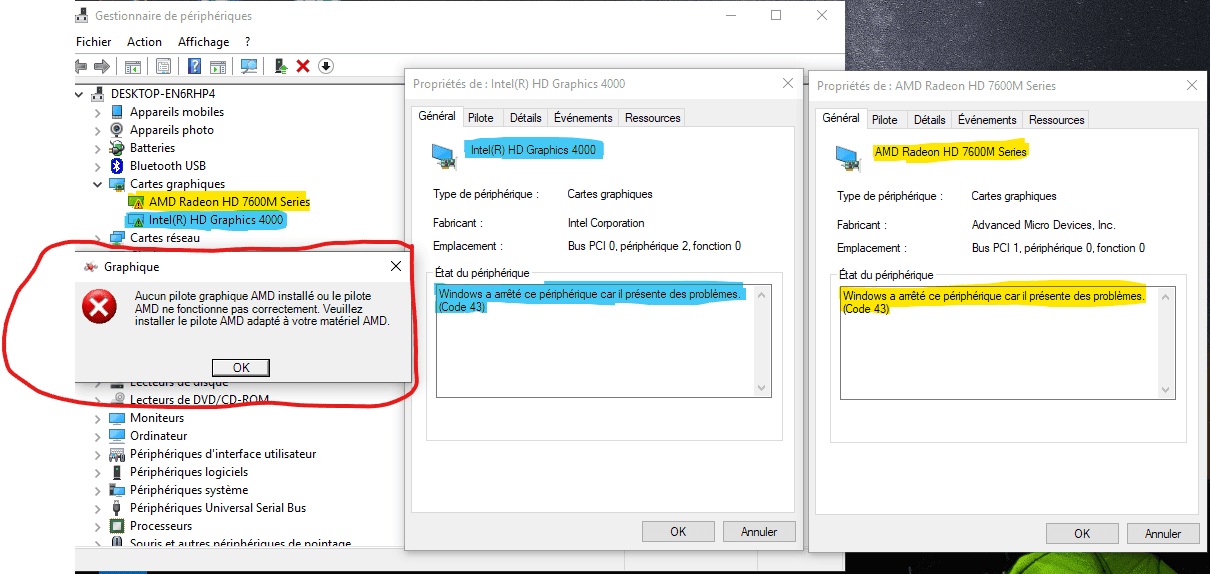Select Intel(R) HD Graphics 4000 in tree
Image resolution: width=1210 pixels, height=574 pixels.
click(216, 220)
